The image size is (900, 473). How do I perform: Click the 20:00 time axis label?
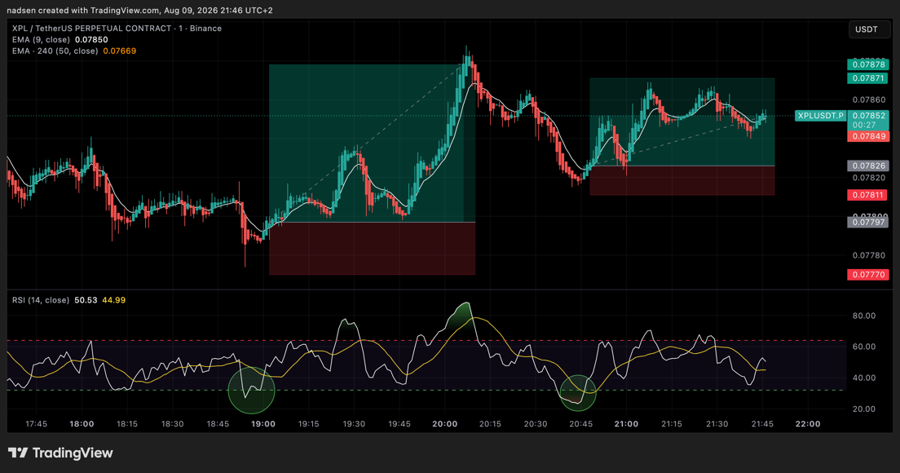point(444,424)
